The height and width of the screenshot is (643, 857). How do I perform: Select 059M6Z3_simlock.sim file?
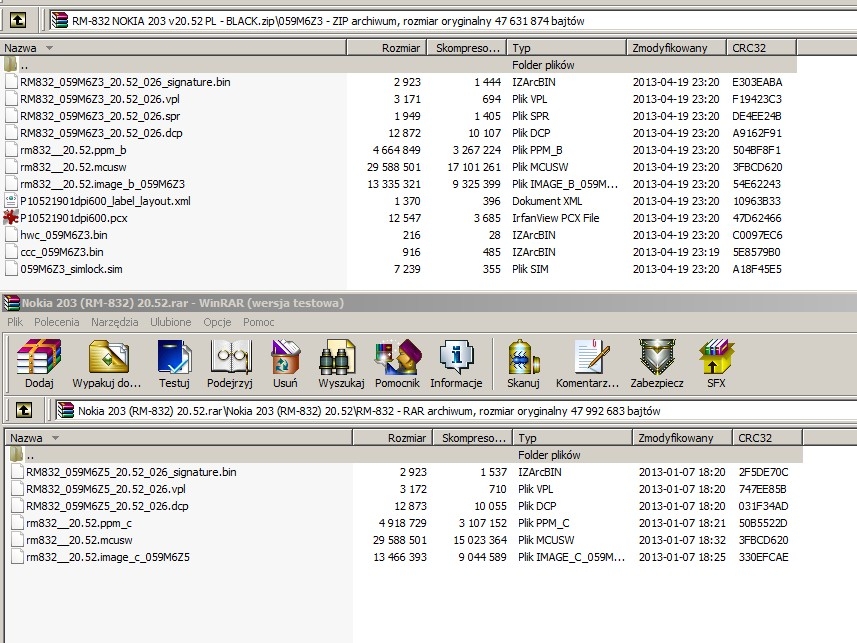[71, 268]
